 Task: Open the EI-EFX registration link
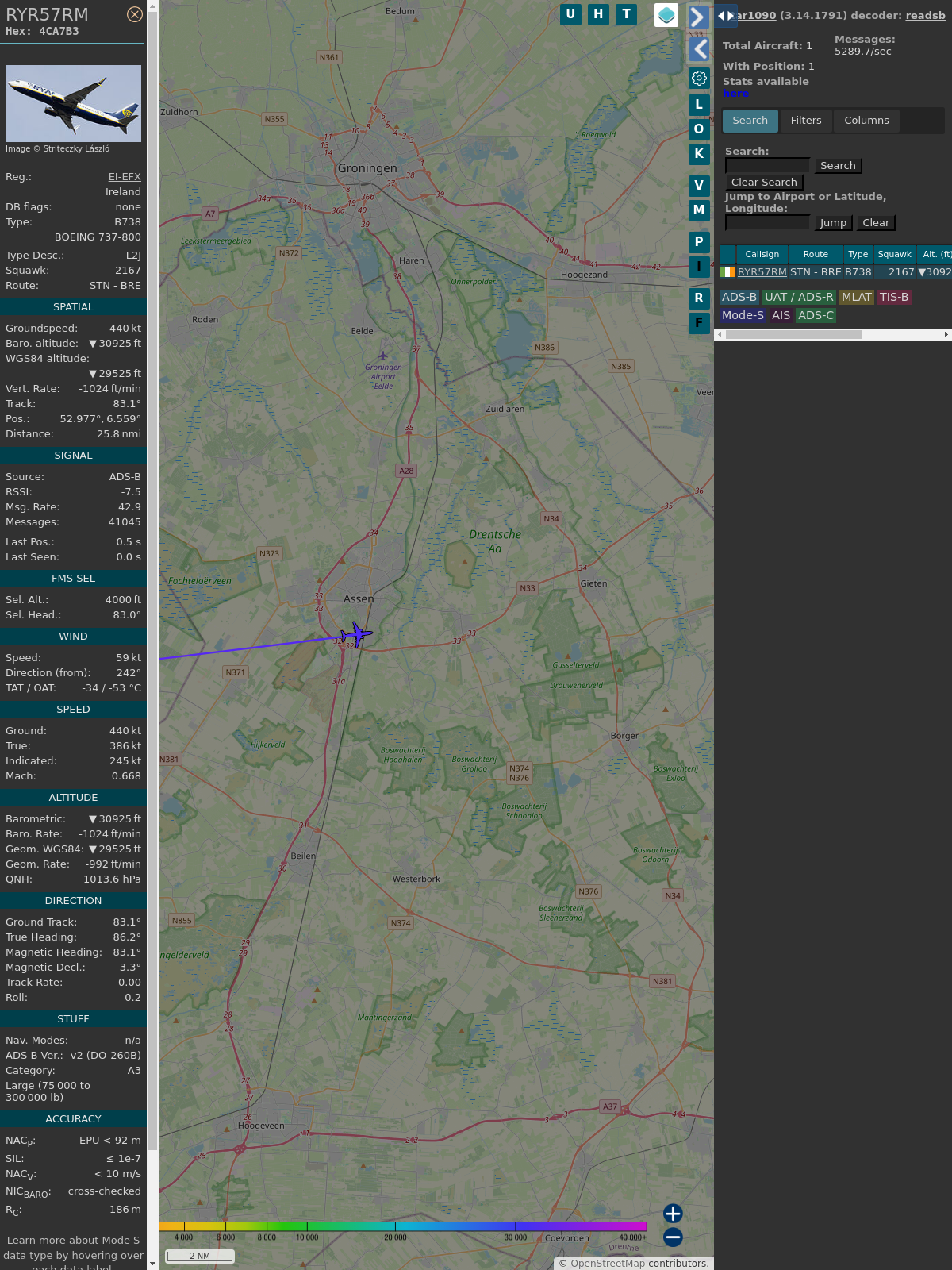[125, 177]
